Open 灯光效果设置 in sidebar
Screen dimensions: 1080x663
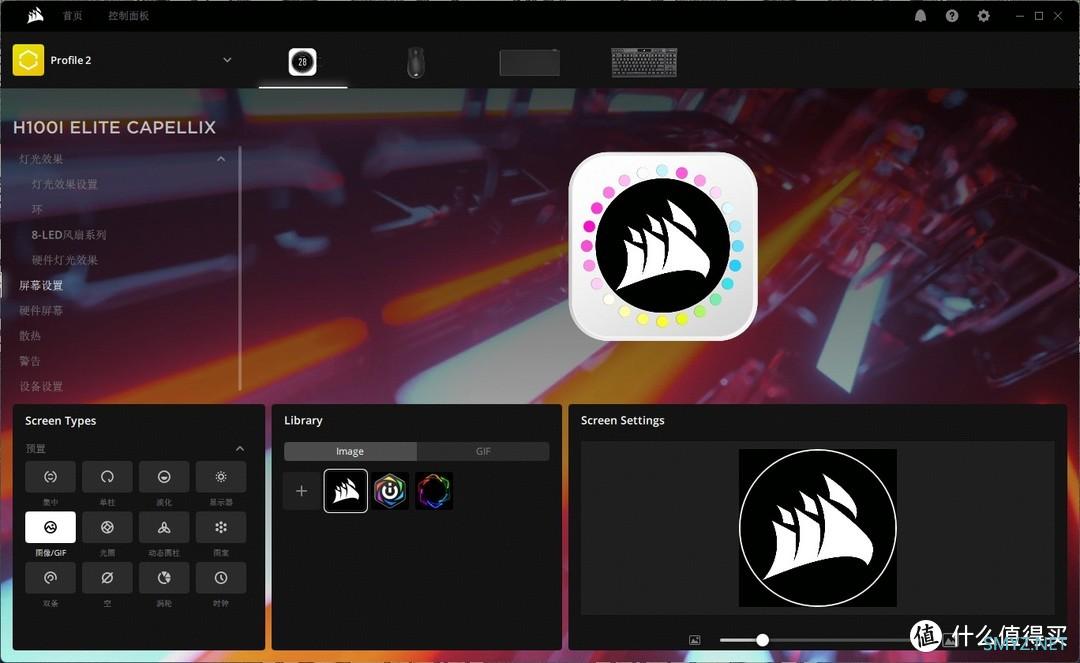tap(64, 185)
